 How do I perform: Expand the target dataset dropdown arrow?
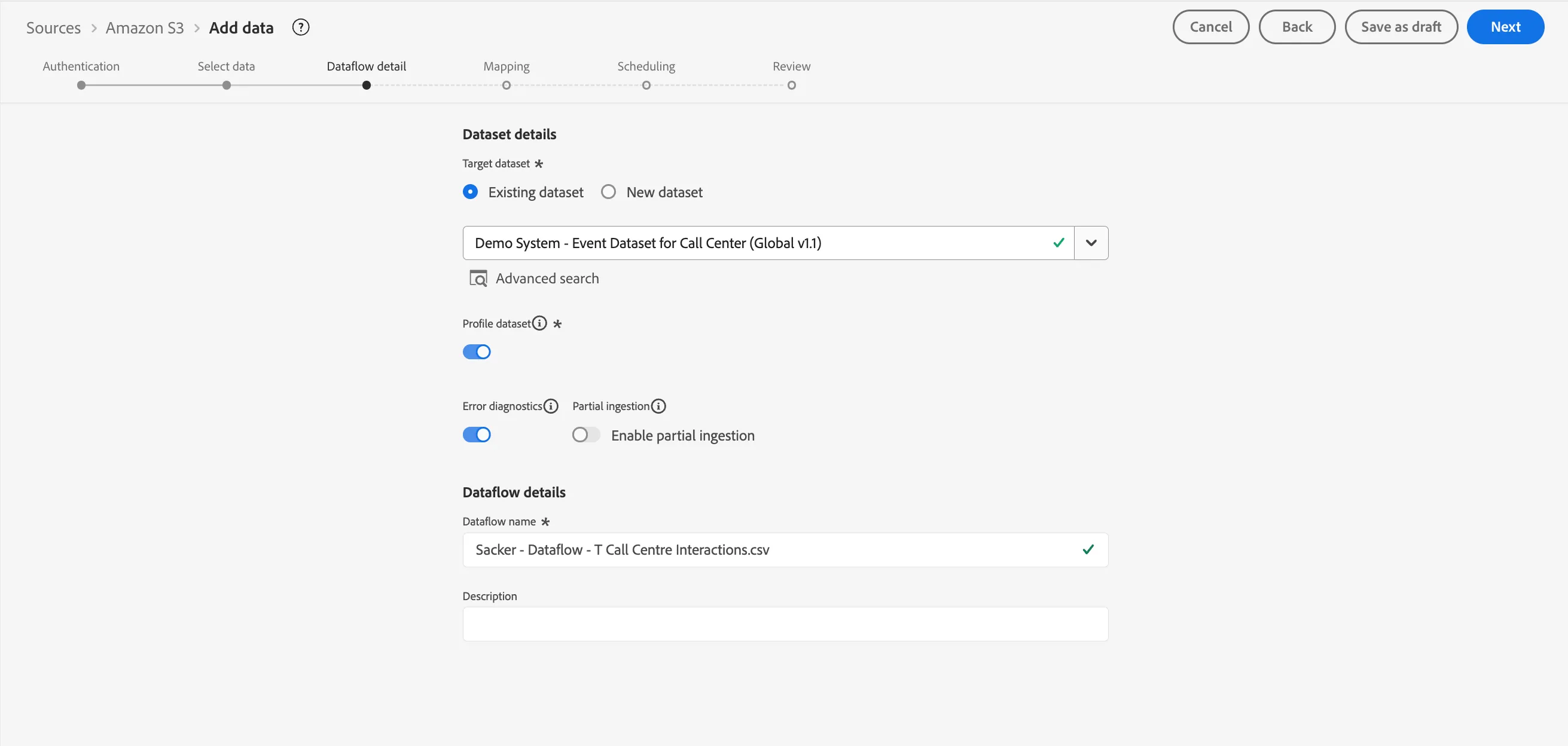tap(1091, 243)
